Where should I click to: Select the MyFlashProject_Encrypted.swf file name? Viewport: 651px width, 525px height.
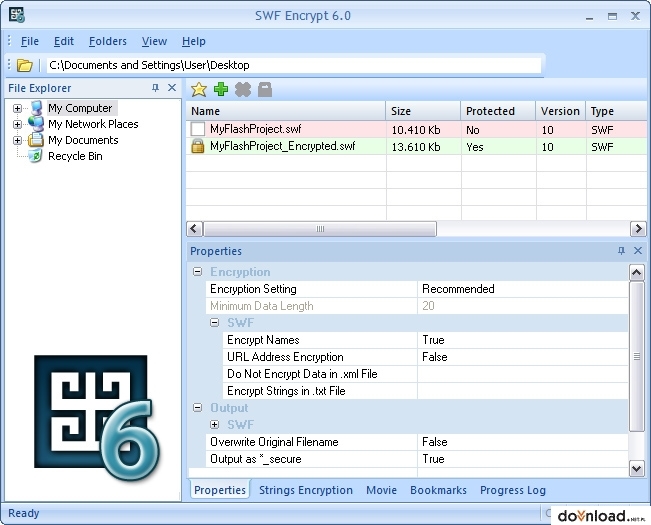pos(283,146)
